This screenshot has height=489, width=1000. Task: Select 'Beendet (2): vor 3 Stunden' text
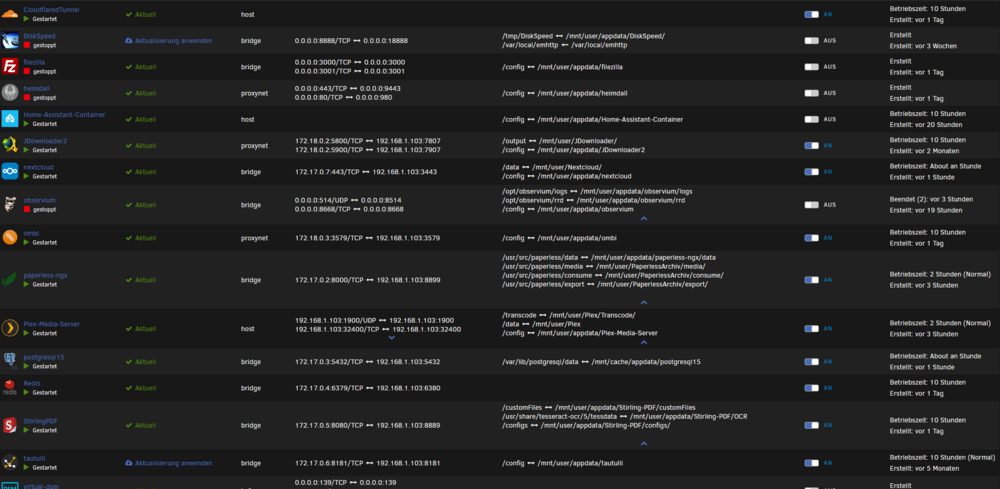pos(931,199)
